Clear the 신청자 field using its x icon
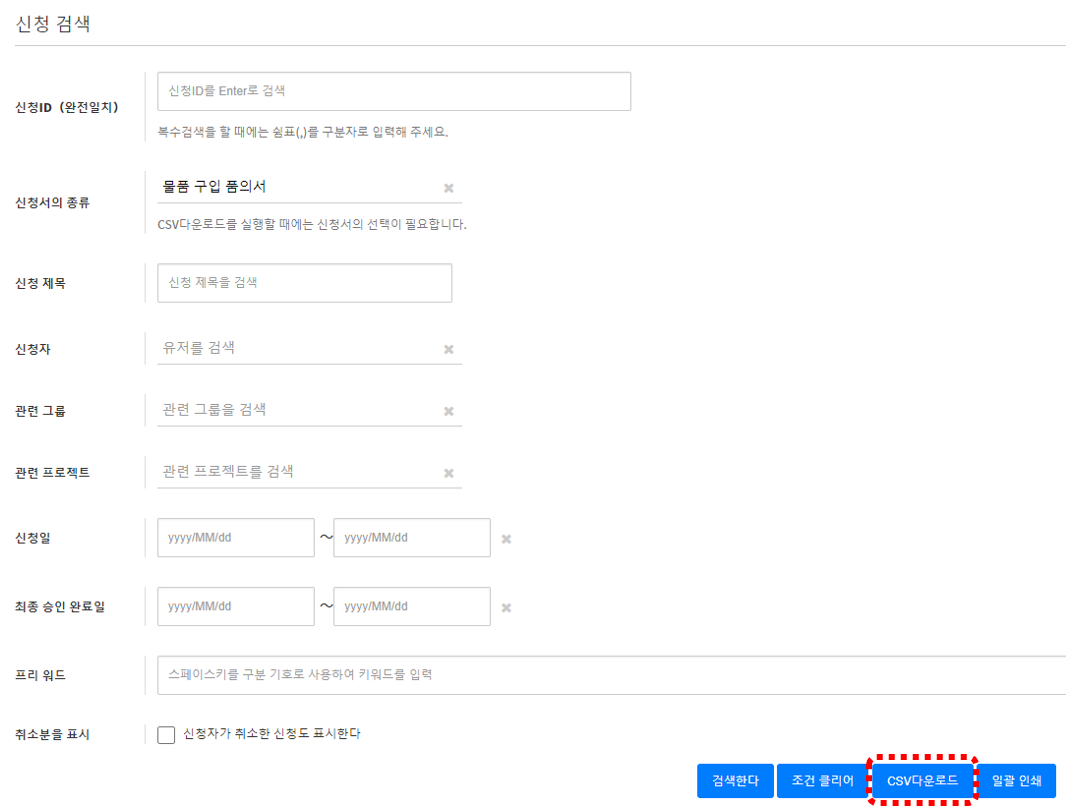Screen dimensions: 1066x808 point(448,349)
